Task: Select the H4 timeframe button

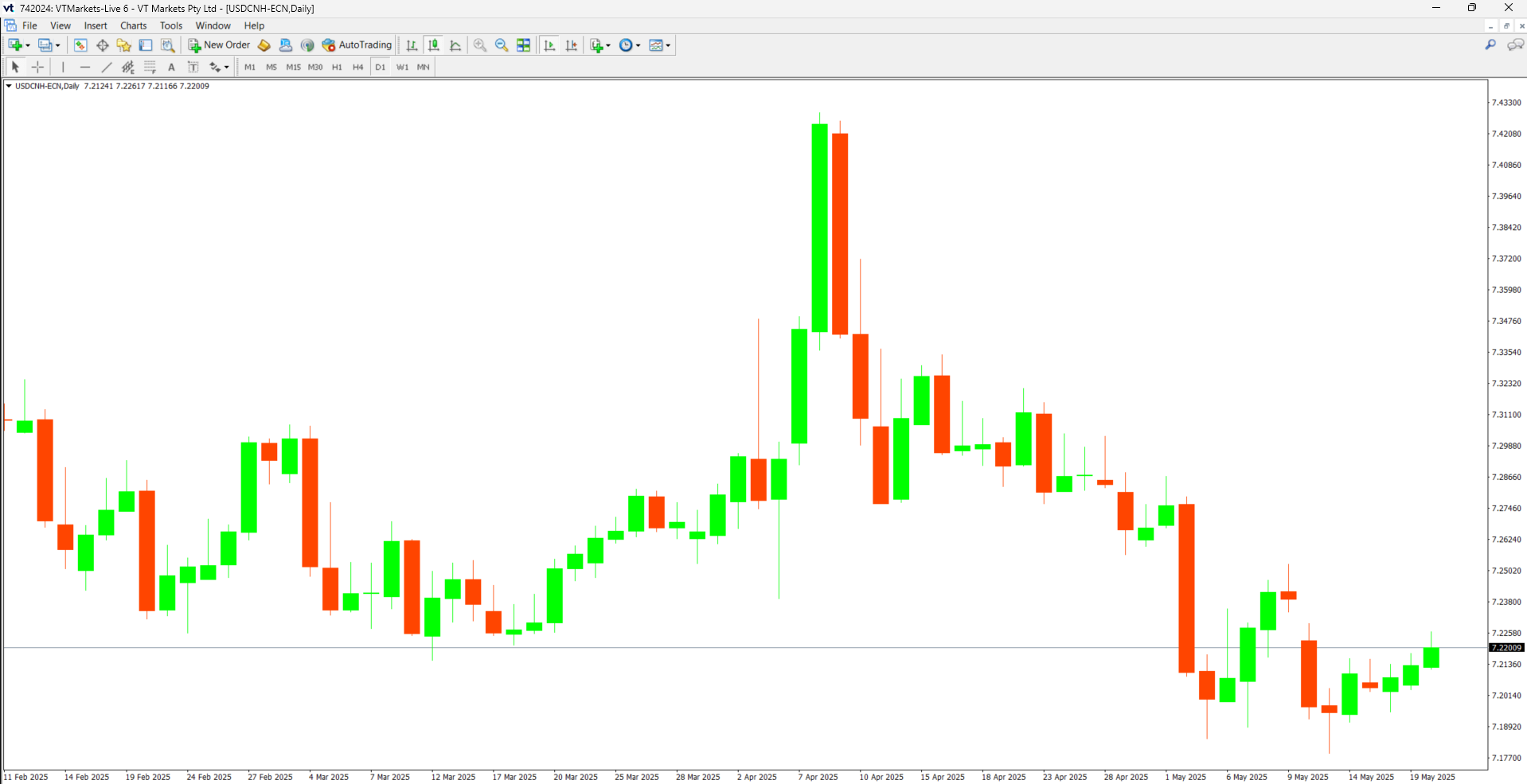Action: click(x=358, y=67)
